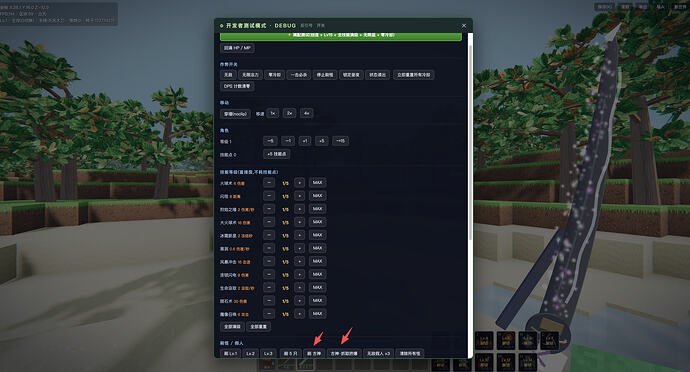The image size is (690, 372).
Task: Click the Lv.2 enemy spawn button
Action: tap(250, 354)
